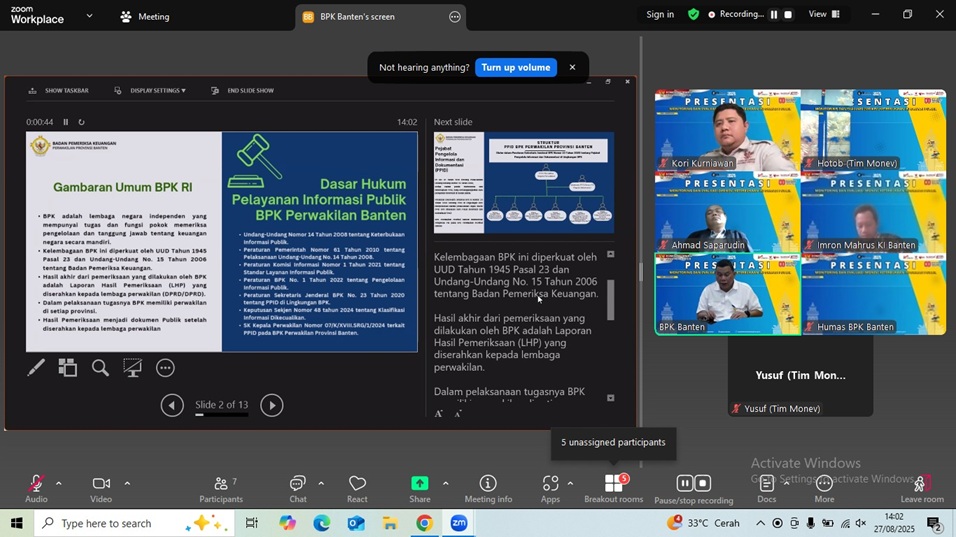
Task: Open the Participants panel
Action: click(x=221, y=489)
